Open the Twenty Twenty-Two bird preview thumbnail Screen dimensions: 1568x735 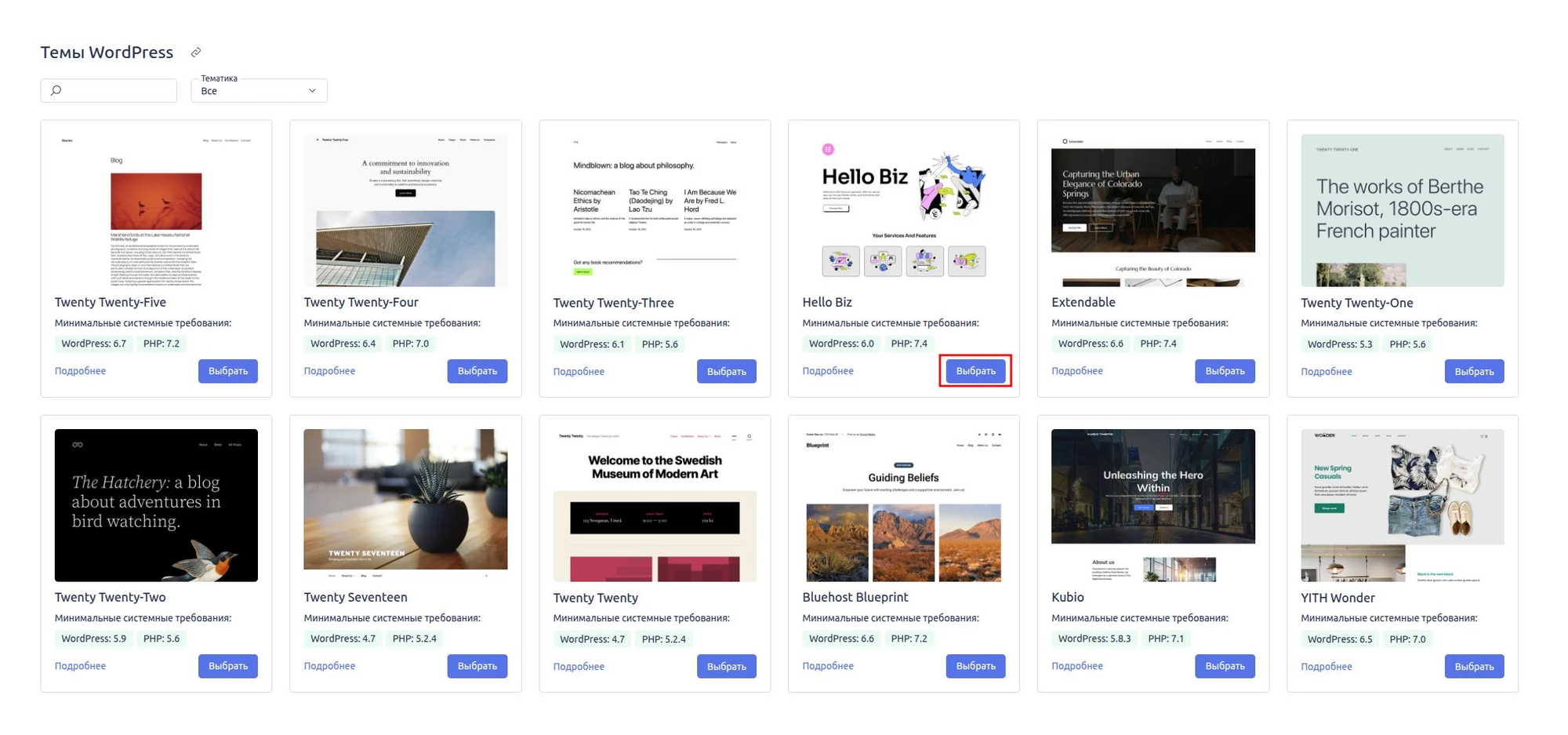pos(156,504)
